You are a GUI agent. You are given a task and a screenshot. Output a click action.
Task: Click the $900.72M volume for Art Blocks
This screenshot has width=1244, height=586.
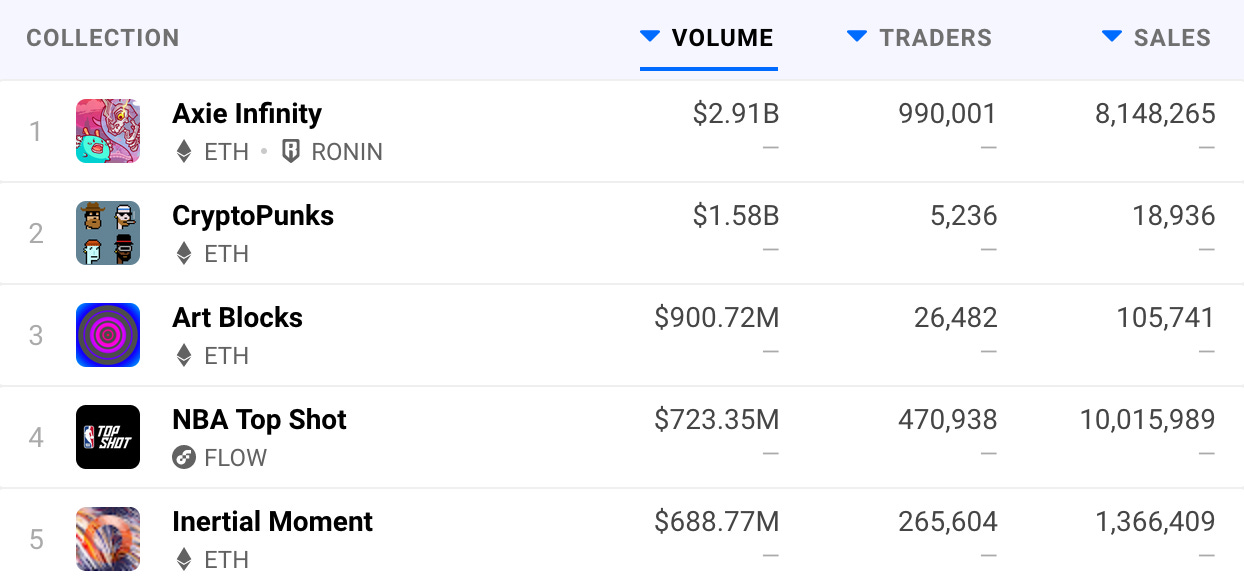click(717, 318)
